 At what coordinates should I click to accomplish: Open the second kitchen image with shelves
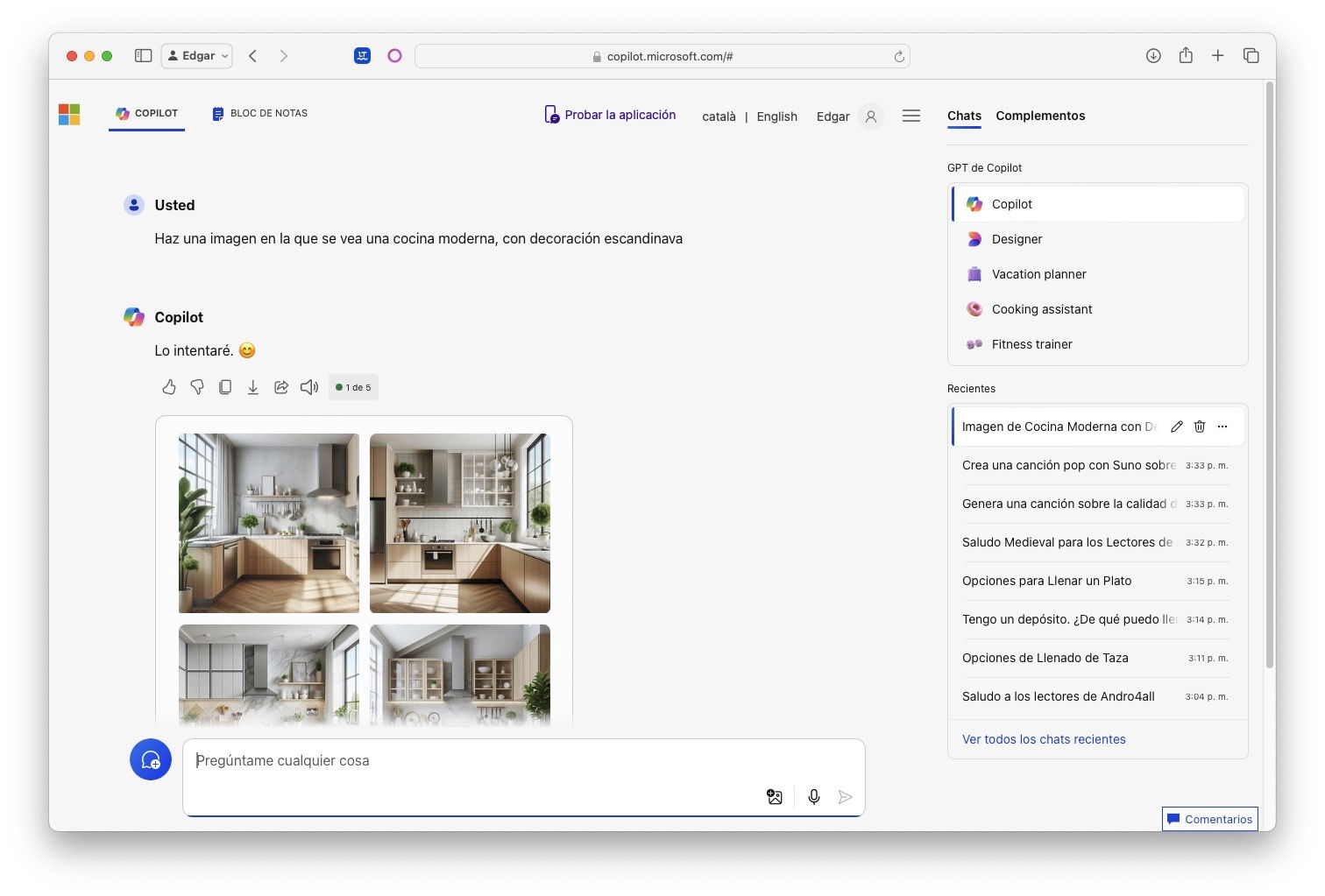click(460, 523)
